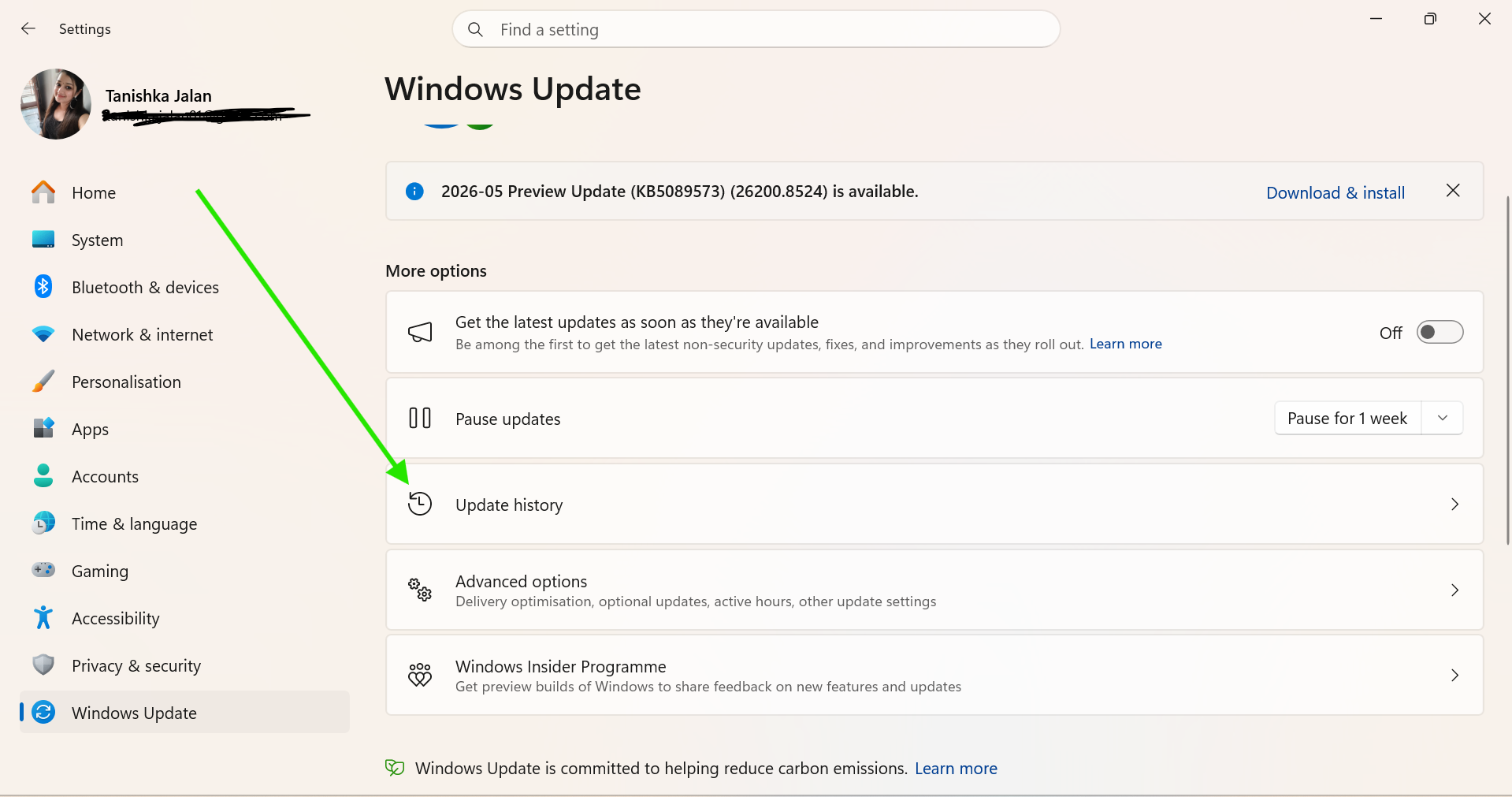This screenshot has width=1512, height=797.
Task: Click Windows Insider Programme title
Action: coord(560,666)
